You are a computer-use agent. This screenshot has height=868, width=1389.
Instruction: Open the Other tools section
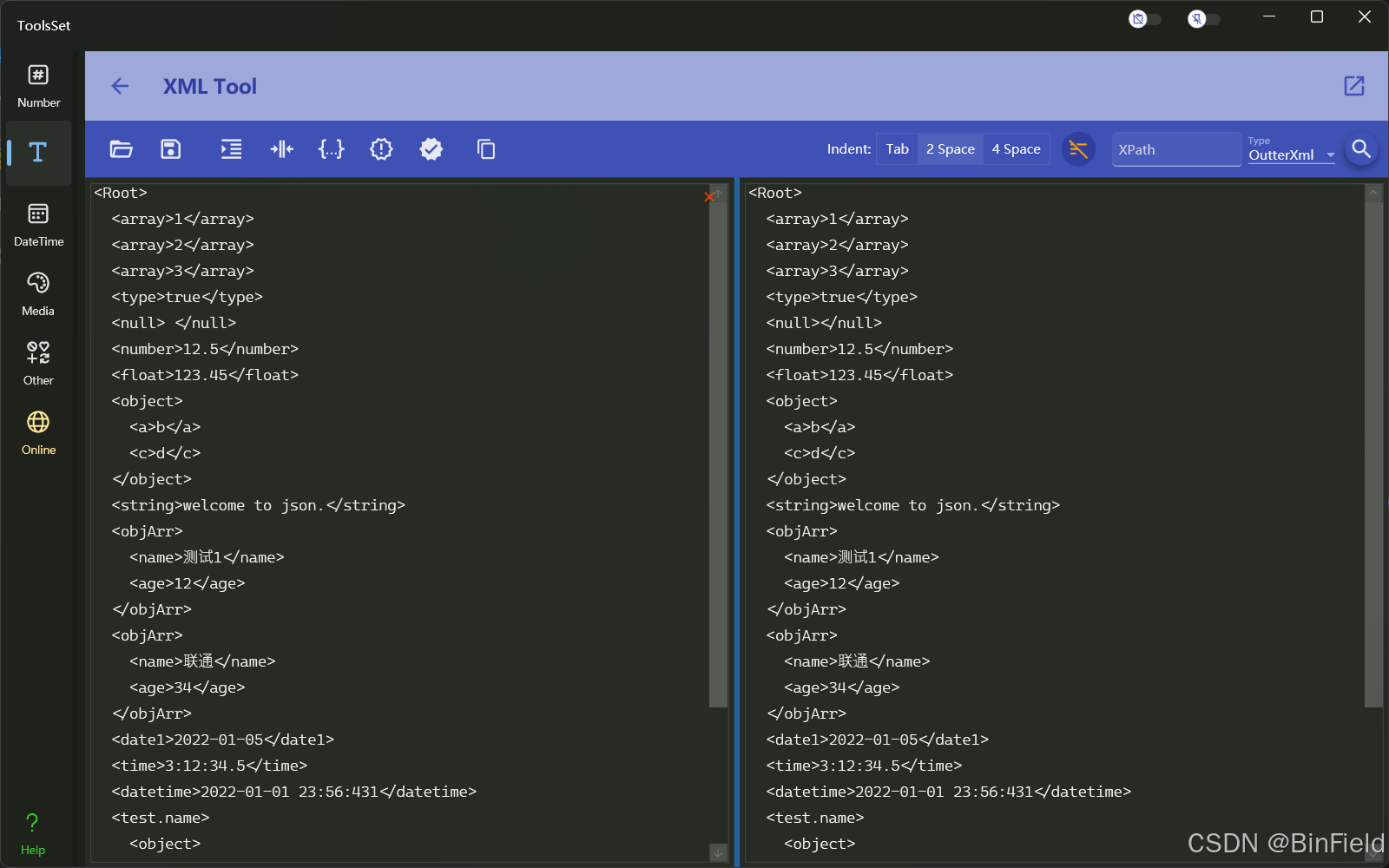[38, 363]
